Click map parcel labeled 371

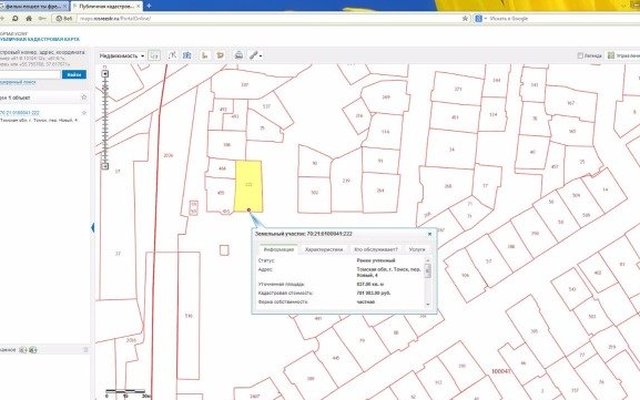tap(458, 89)
